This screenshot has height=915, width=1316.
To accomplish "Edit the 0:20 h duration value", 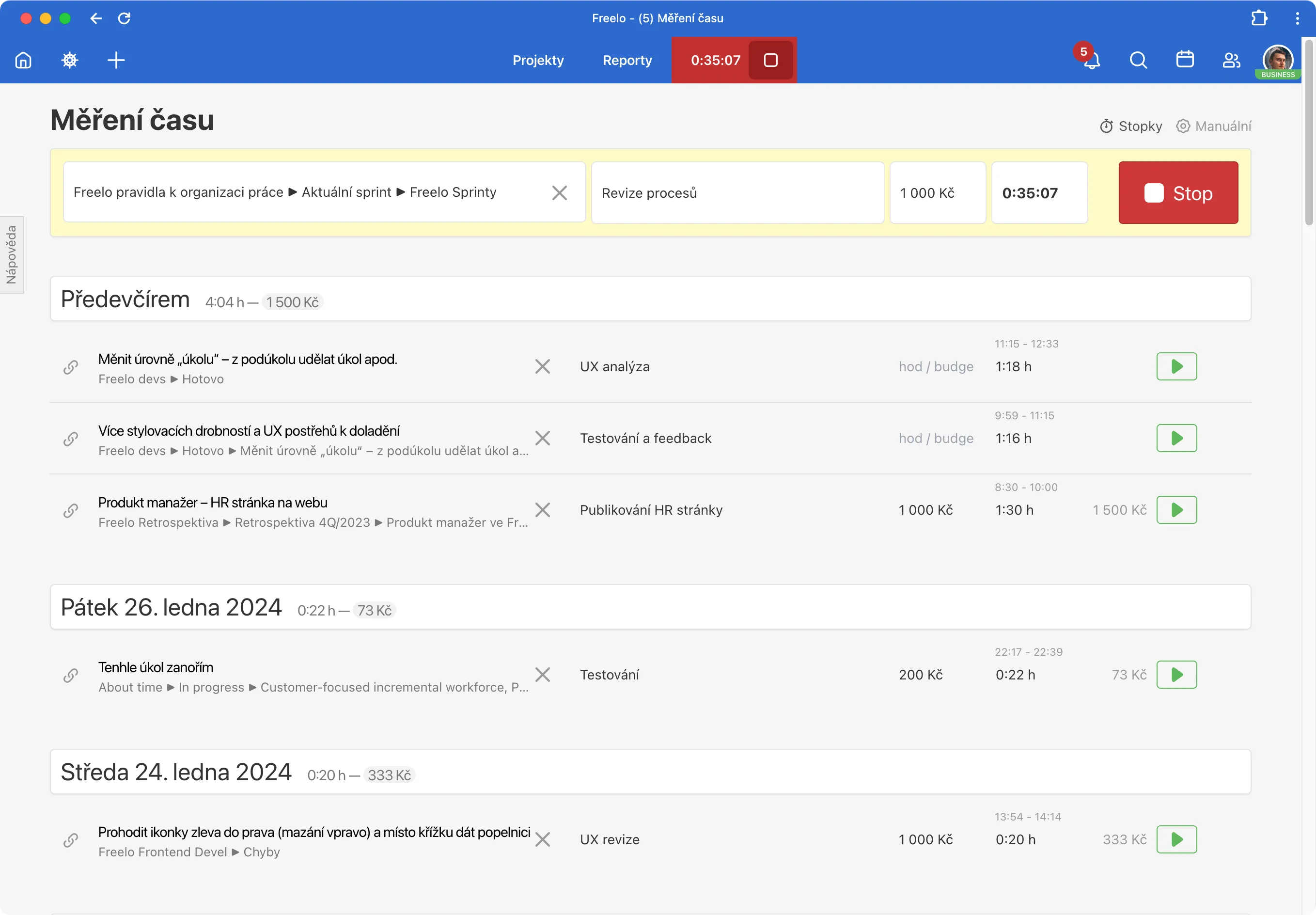I will point(1015,840).
